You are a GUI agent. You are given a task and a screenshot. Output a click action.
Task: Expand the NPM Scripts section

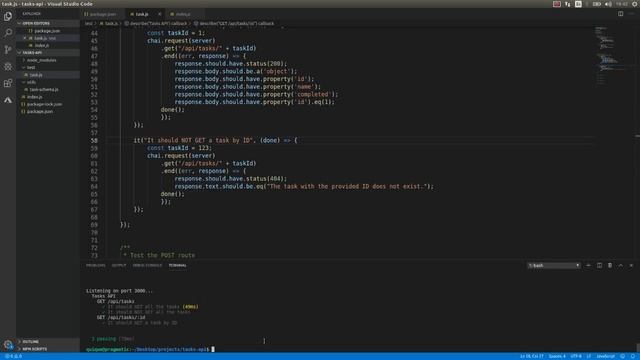(x=48, y=349)
